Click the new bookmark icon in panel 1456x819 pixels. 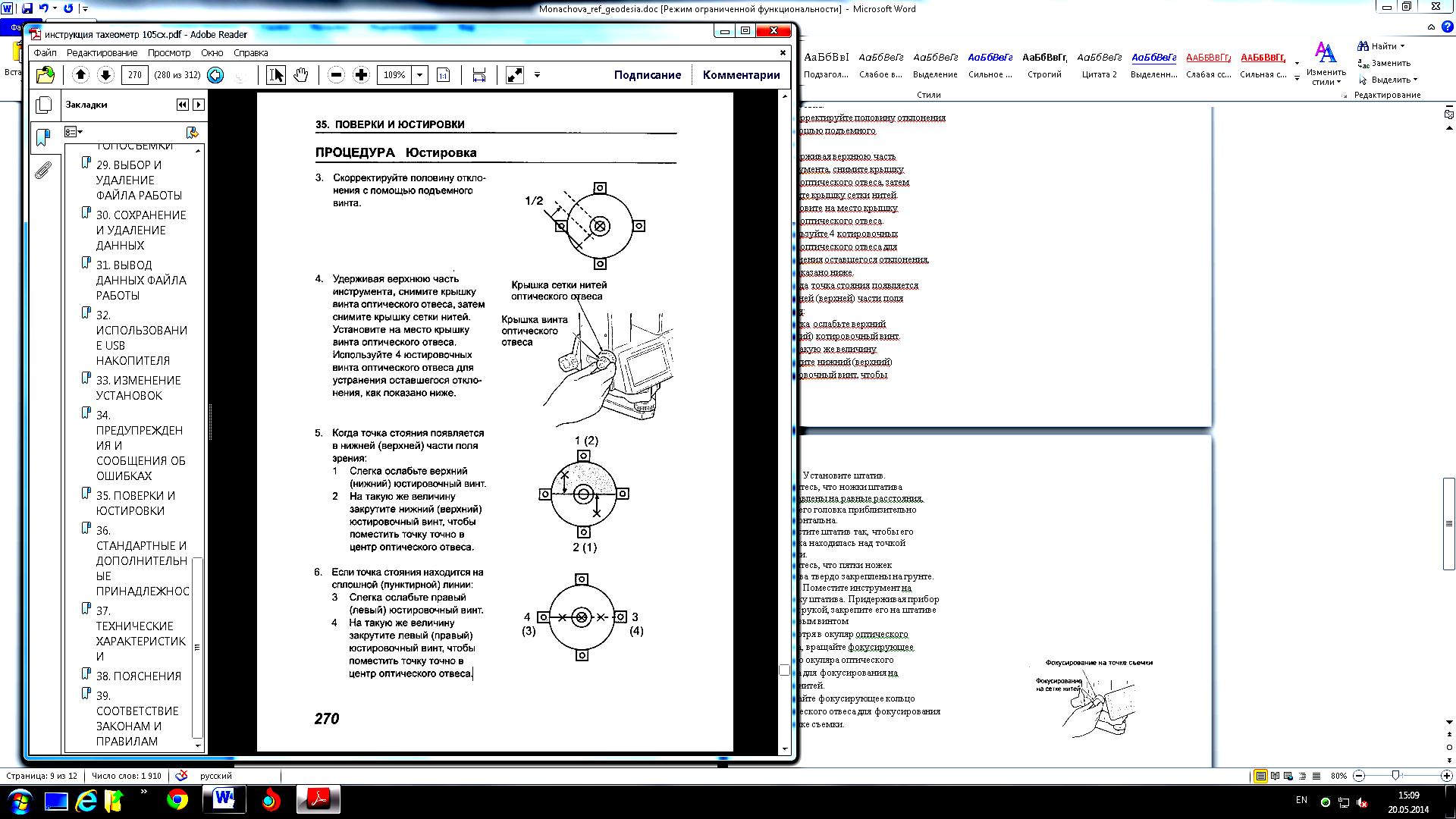coord(192,133)
